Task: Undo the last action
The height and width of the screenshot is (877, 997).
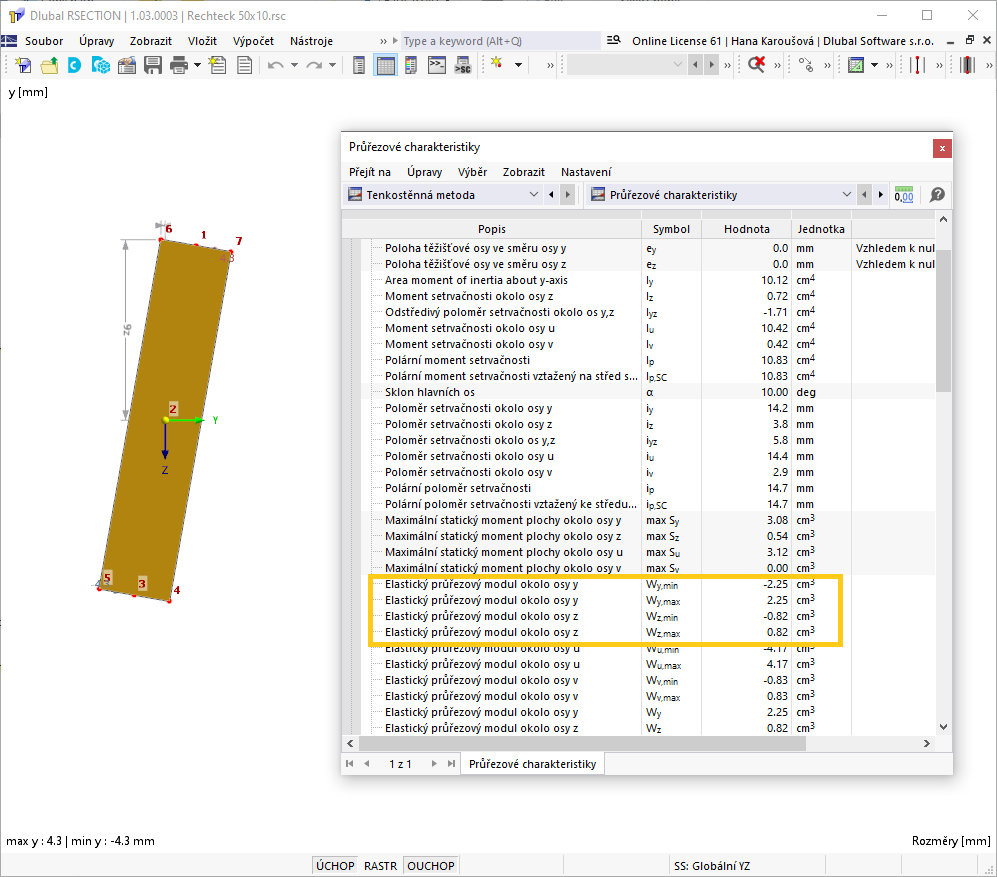Action: (x=275, y=65)
